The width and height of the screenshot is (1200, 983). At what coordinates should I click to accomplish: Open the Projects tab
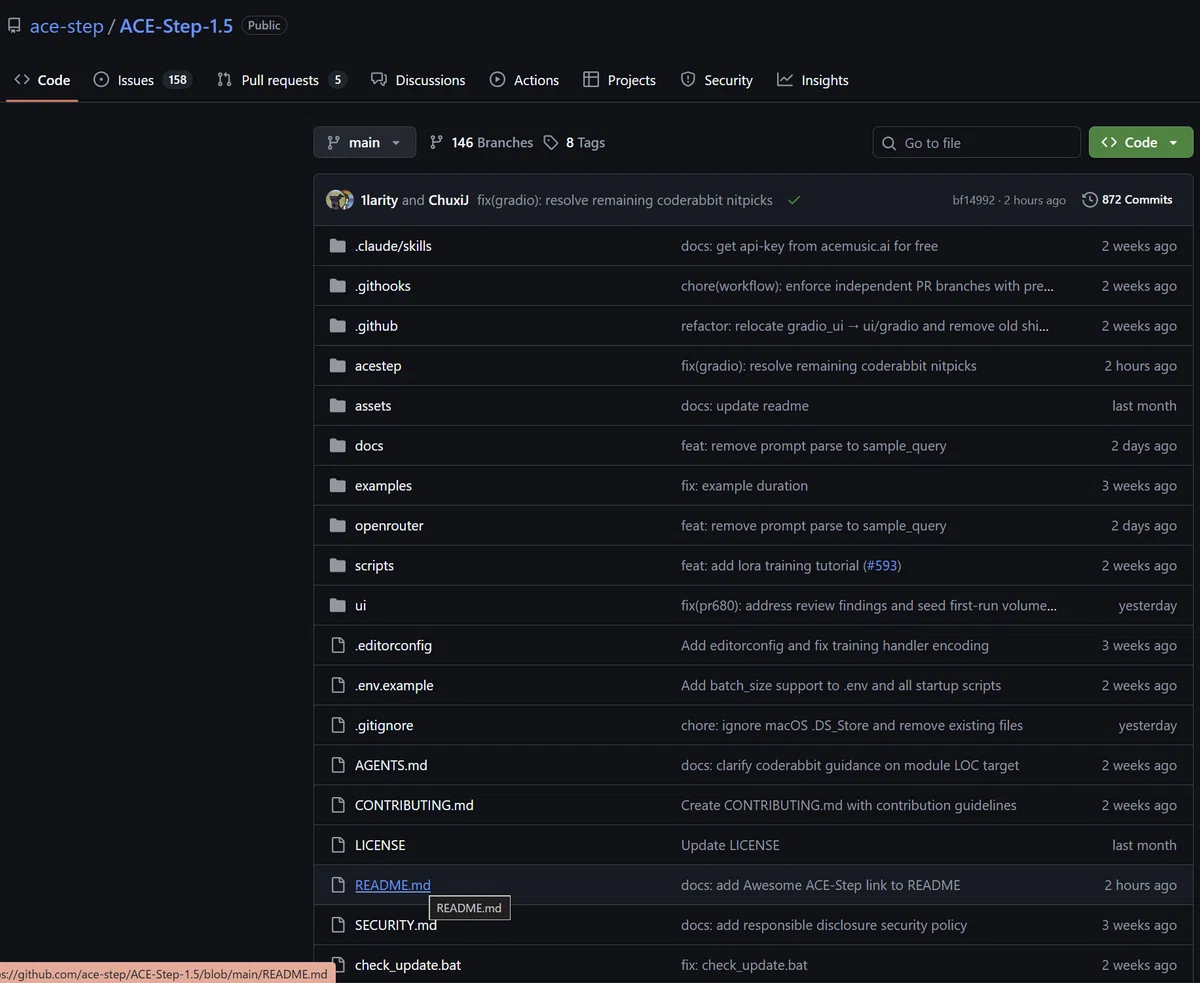pyautogui.click(x=620, y=80)
